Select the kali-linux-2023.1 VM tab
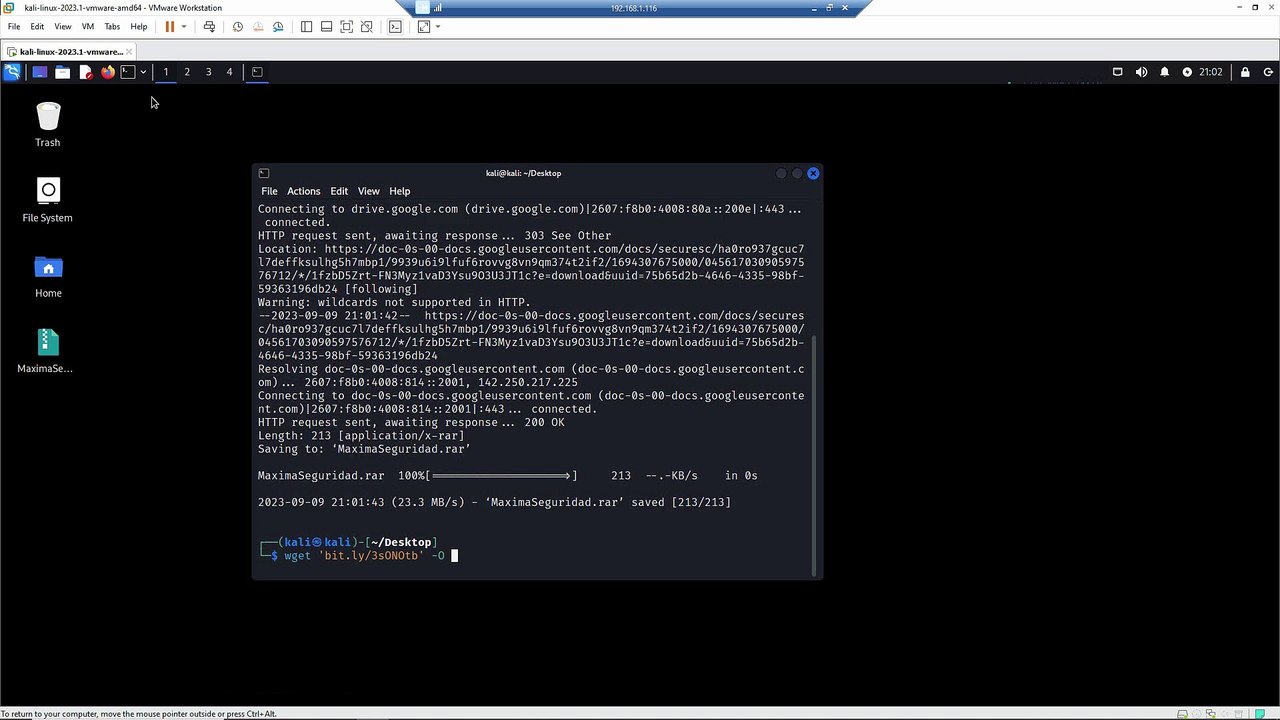This screenshot has height=720, width=1280. click(x=71, y=51)
